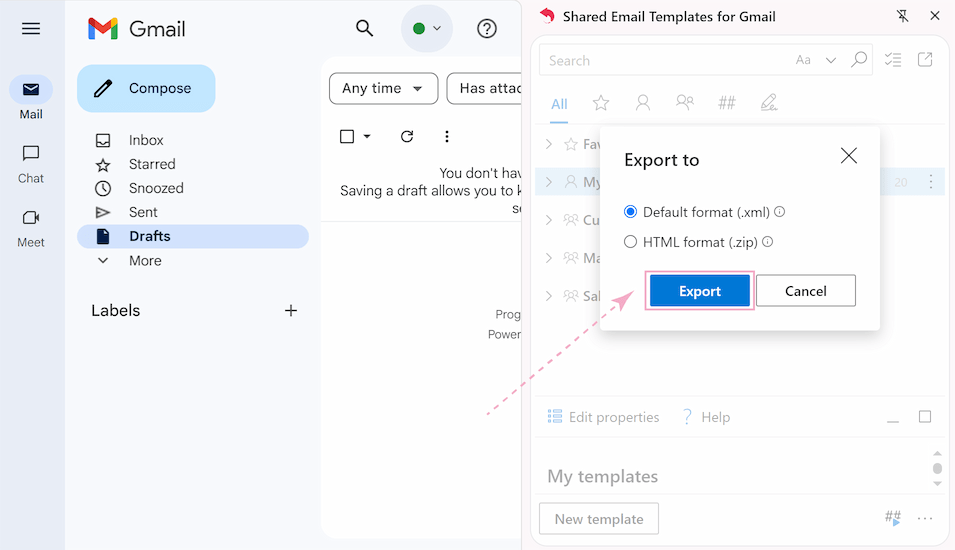Open the Any time filter dropdown
The image size is (955, 550).
click(383, 88)
